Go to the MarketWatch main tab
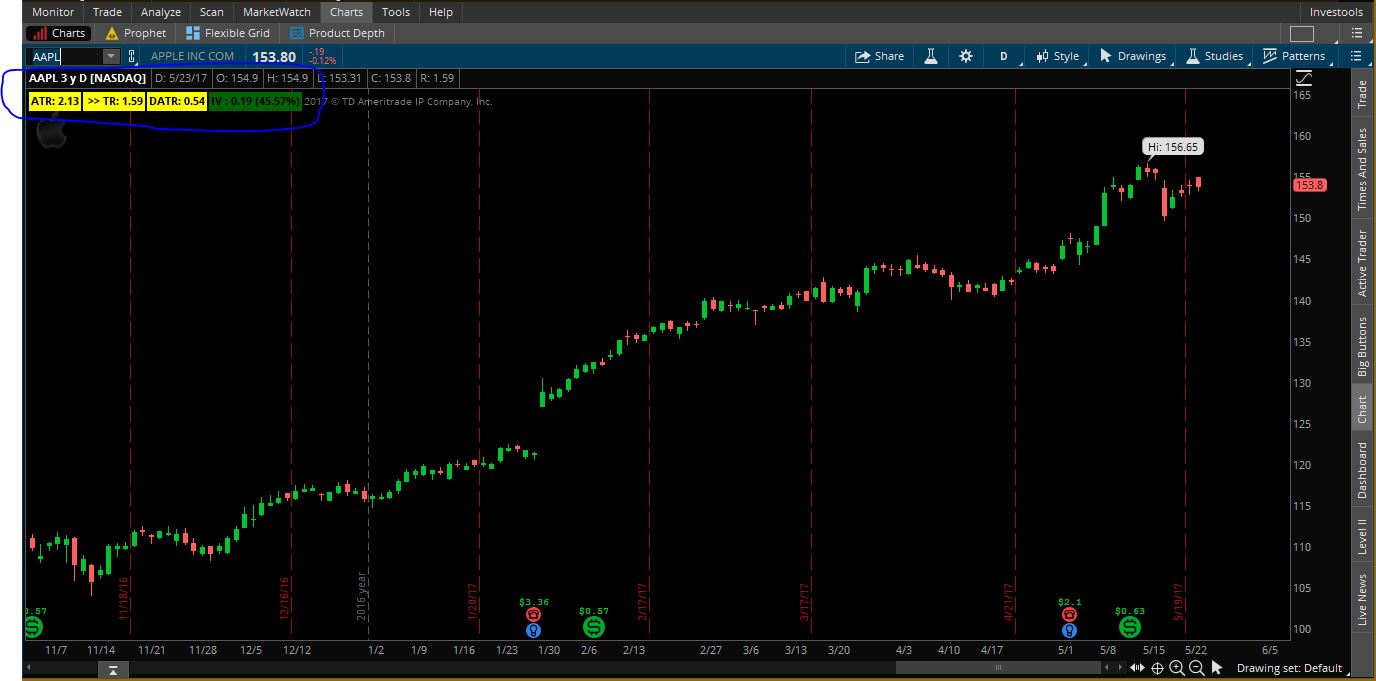This screenshot has width=1376, height=681. click(x=277, y=12)
